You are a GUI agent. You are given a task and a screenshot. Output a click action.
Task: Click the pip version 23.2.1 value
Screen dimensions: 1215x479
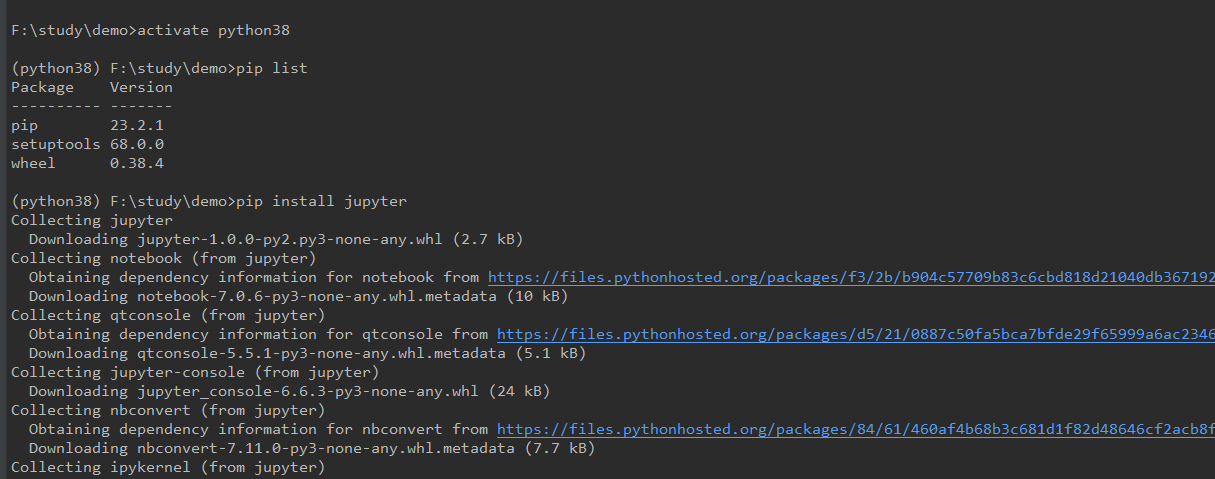pos(137,125)
